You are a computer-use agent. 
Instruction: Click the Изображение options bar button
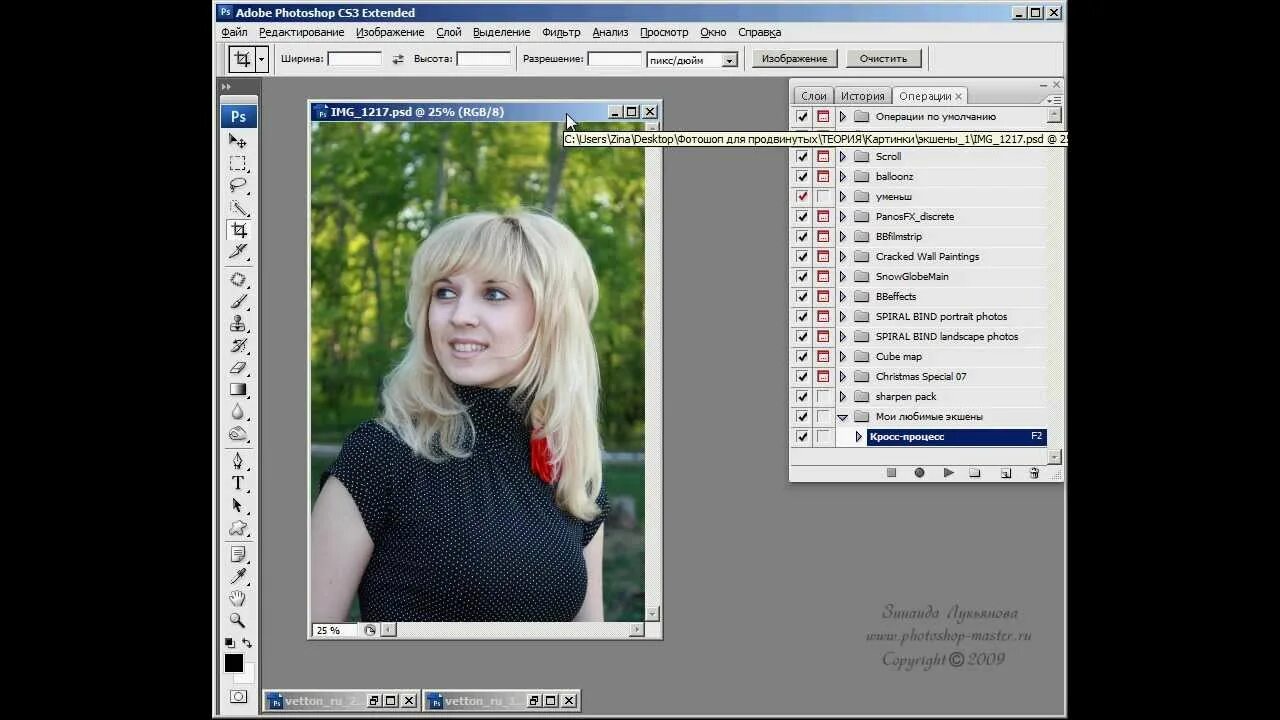click(x=795, y=59)
